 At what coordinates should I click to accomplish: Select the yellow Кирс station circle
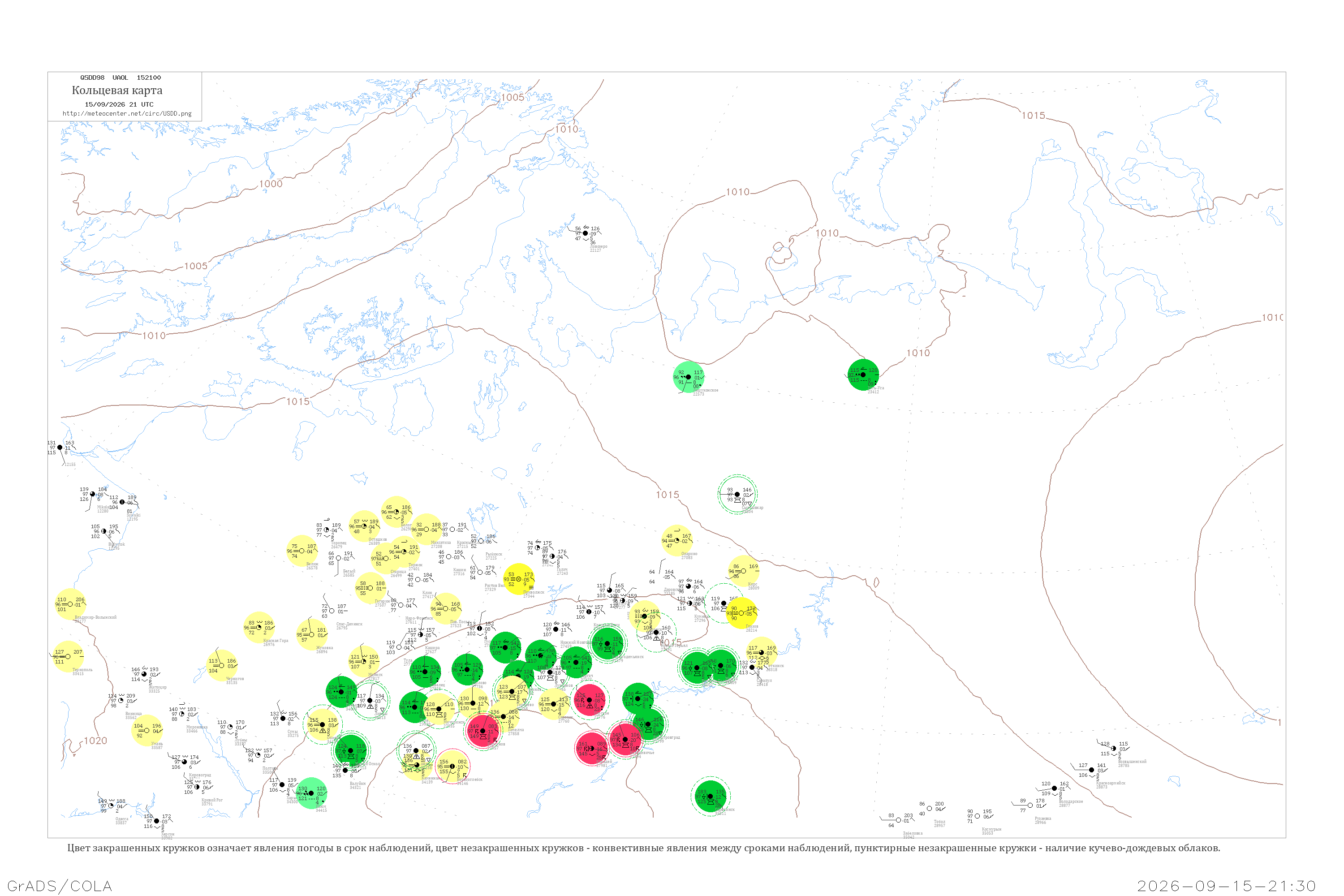[x=743, y=571]
